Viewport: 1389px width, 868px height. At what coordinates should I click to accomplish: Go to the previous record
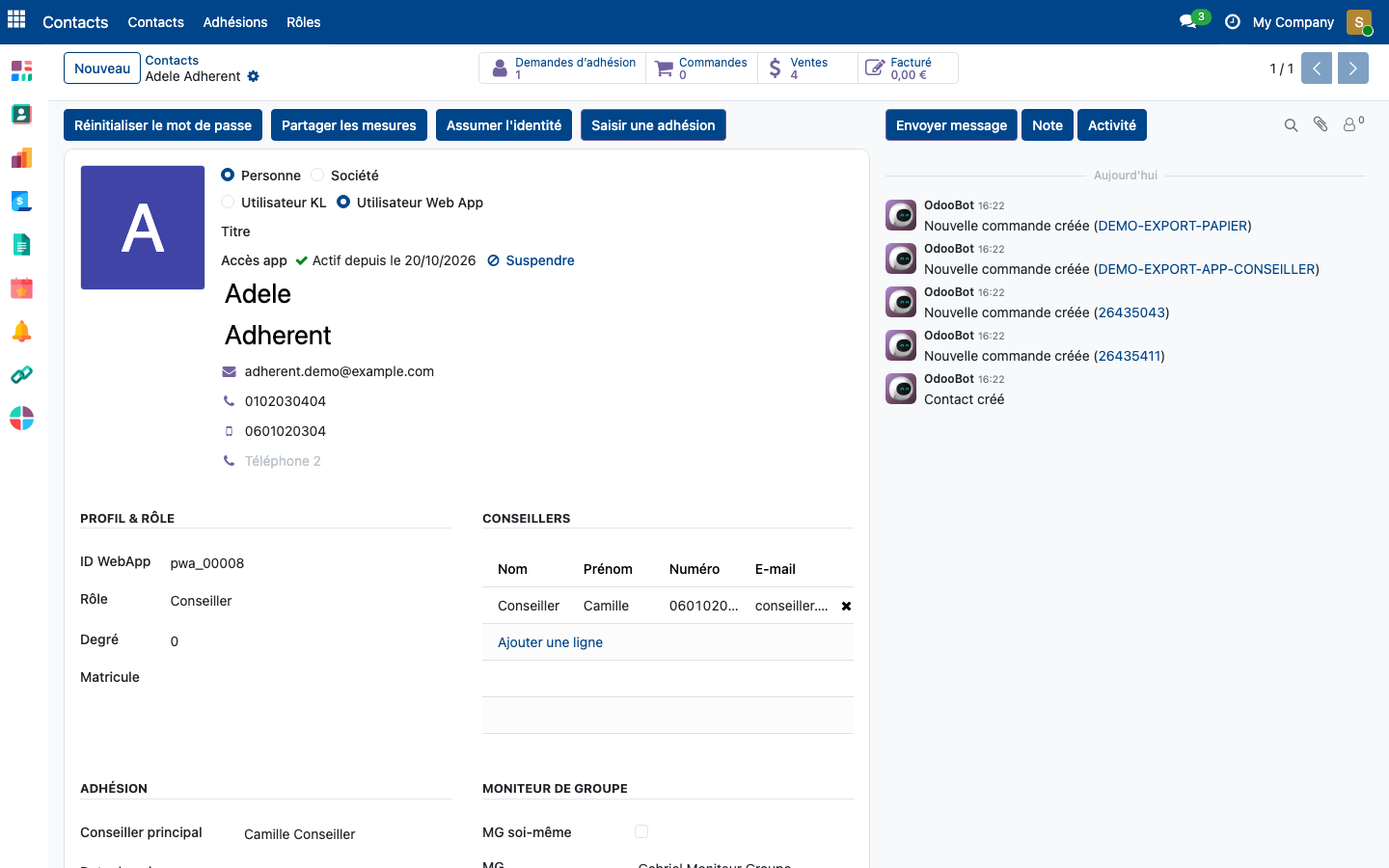click(x=1317, y=68)
